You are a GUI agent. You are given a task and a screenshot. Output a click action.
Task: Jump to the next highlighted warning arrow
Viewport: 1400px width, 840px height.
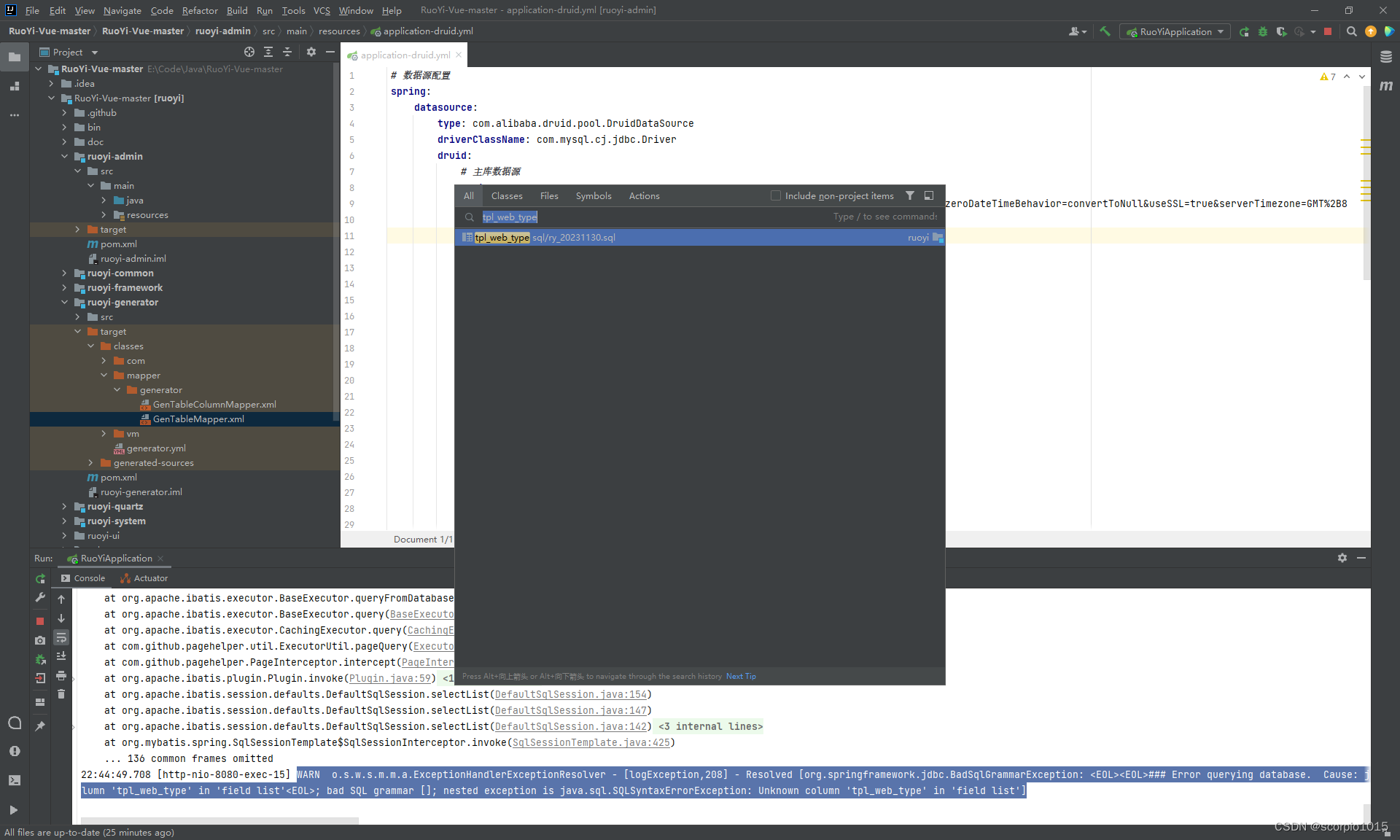1362,77
